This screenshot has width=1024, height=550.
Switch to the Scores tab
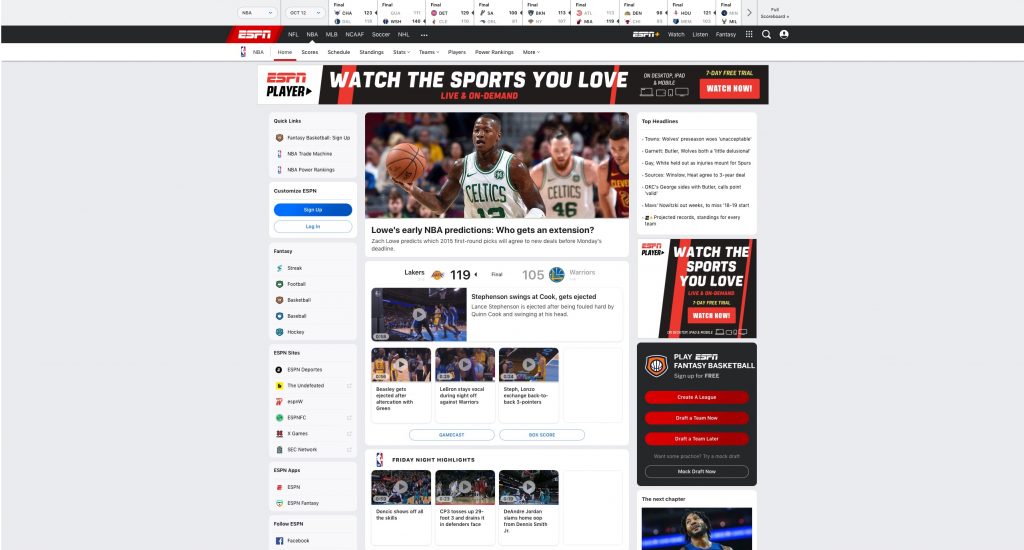tap(310, 51)
